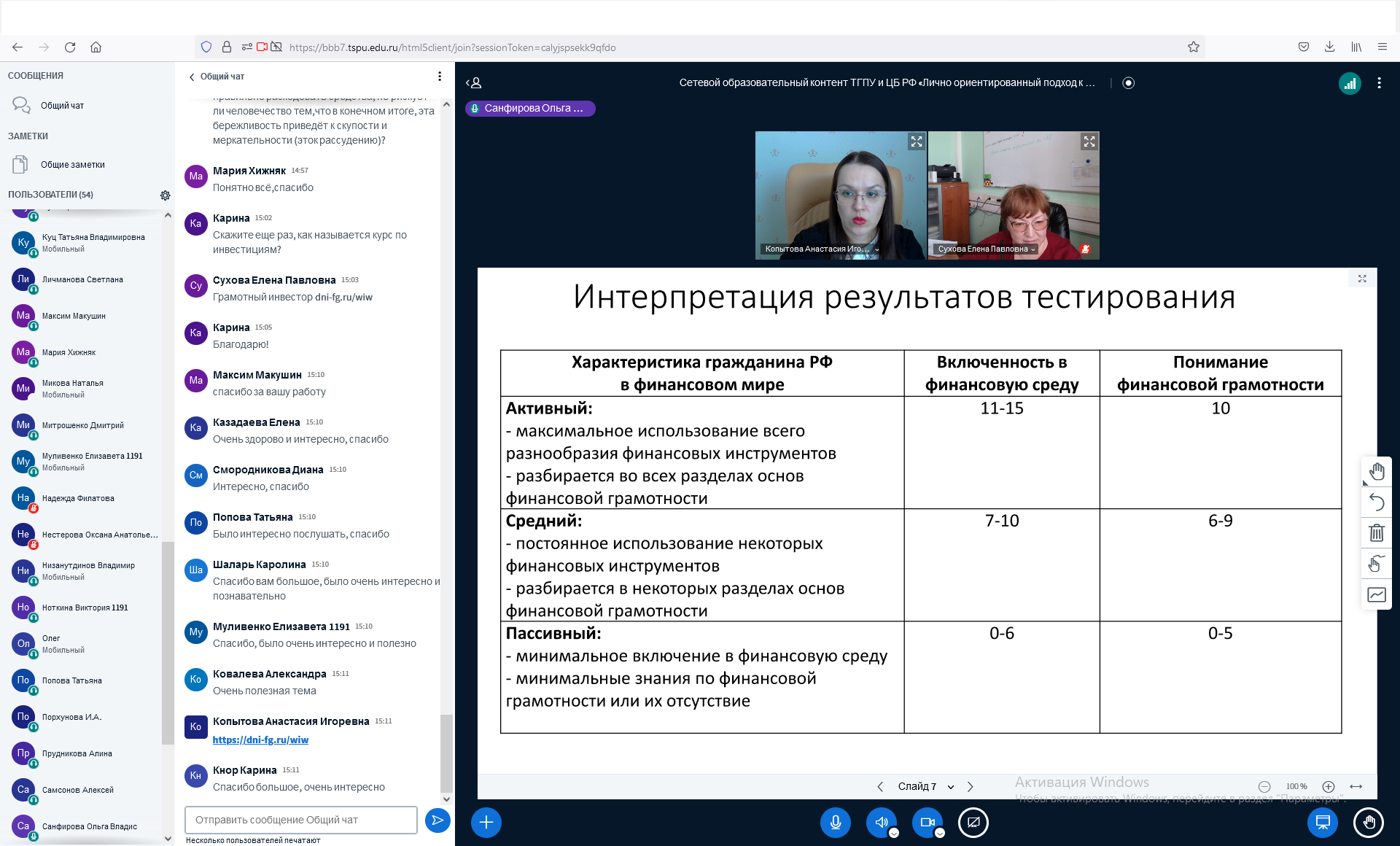Click Kopytova Anastasia's webcam video

[x=841, y=195]
